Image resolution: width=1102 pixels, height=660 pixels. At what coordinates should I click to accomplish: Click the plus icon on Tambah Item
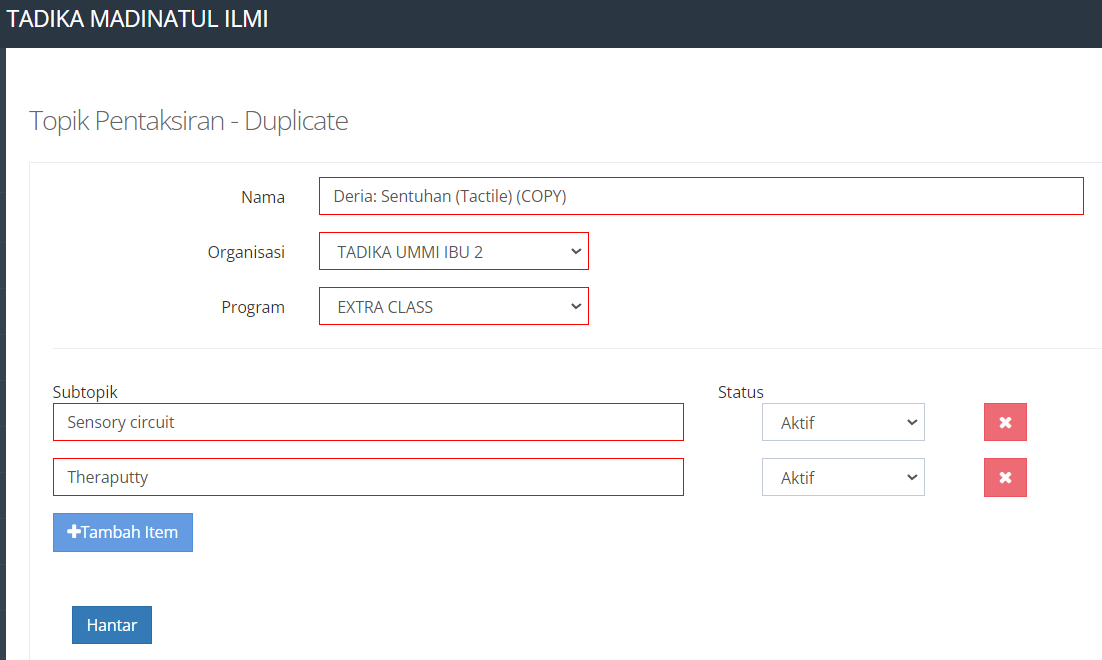pos(74,532)
